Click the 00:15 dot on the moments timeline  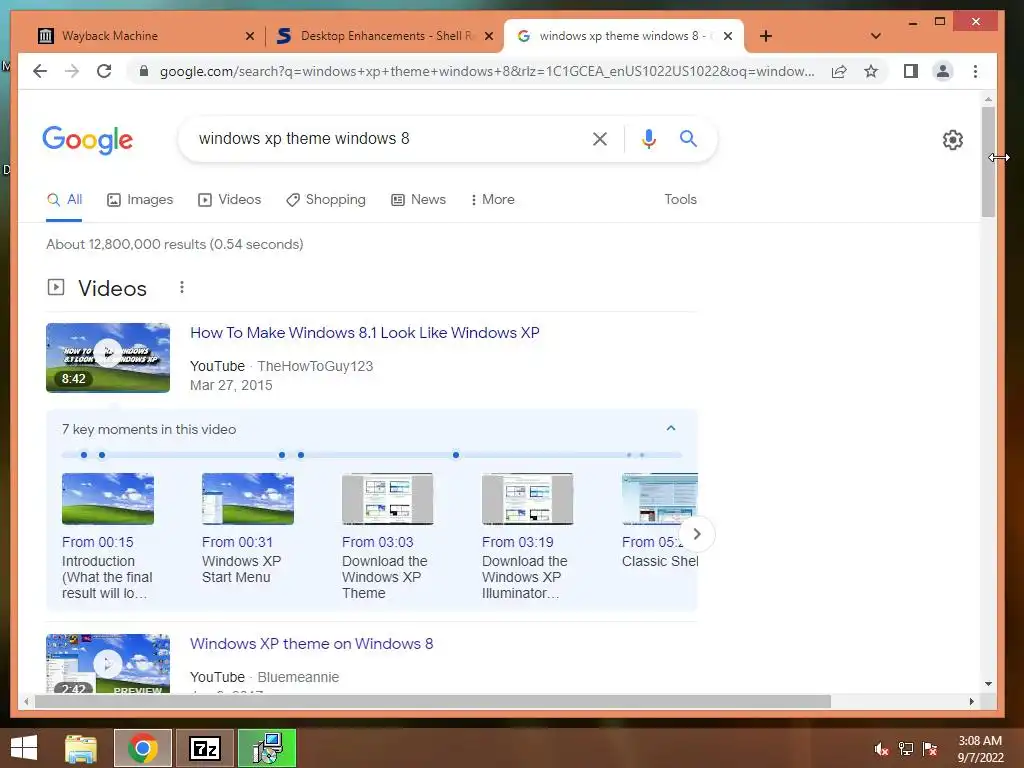pos(84,455)
